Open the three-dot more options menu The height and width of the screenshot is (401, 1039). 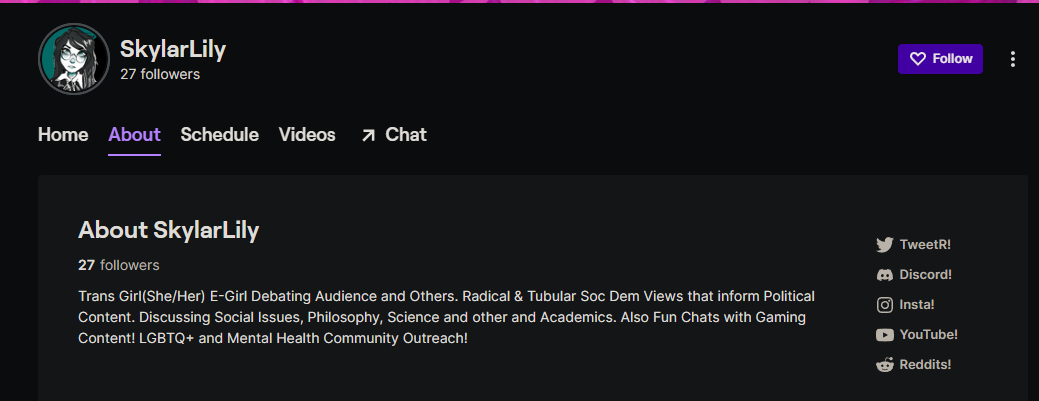[x=1012, y=59]
